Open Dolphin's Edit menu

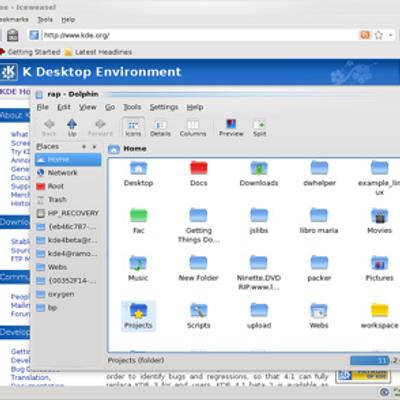click(x=64, y=107)
